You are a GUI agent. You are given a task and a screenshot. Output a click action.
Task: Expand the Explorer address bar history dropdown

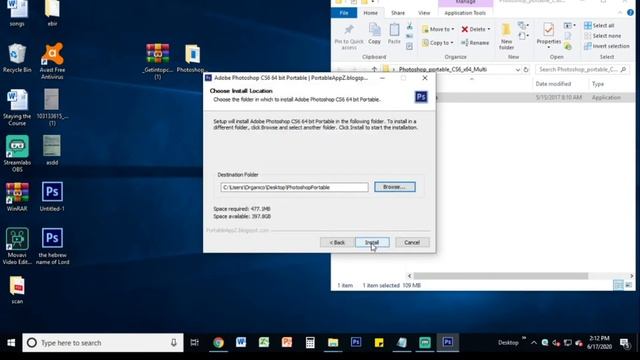[x=518, y=70]
